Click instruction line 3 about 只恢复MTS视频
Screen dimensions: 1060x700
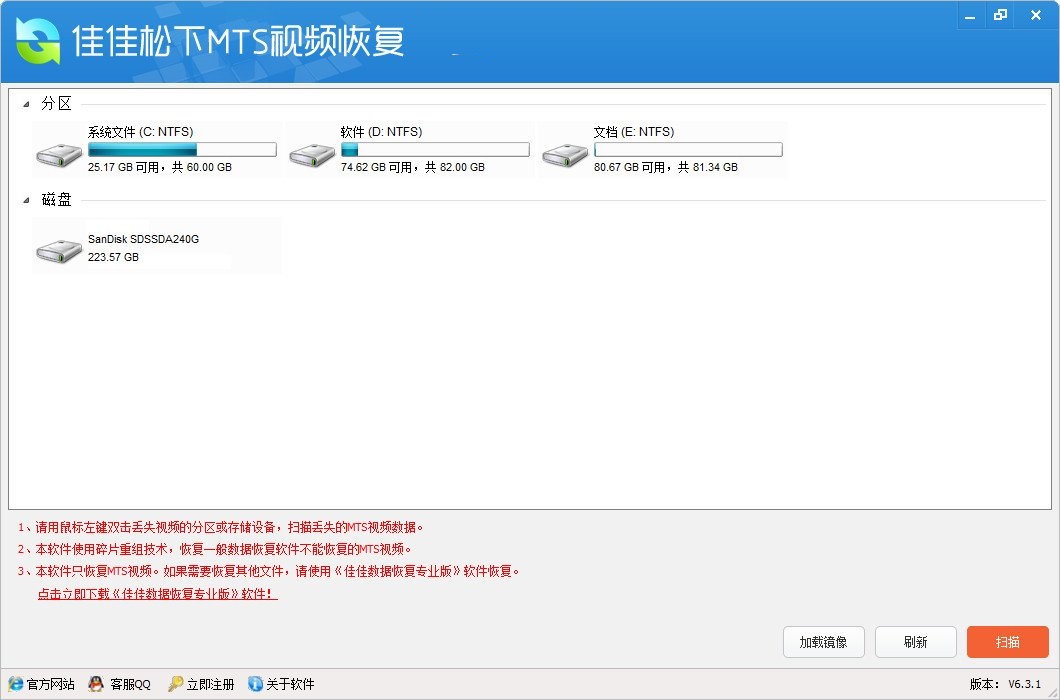click(x=268, y=571)
